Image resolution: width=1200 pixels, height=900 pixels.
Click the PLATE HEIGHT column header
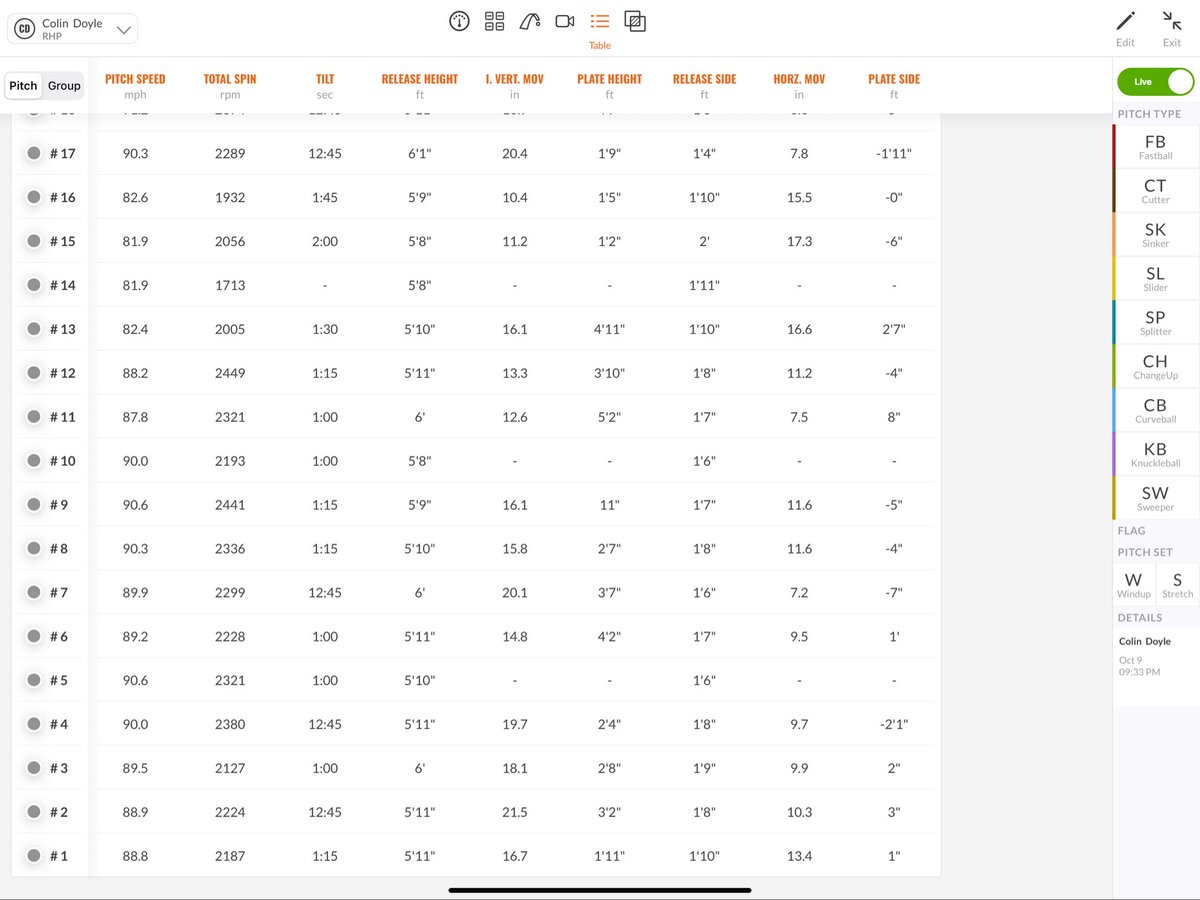[609, 79]
